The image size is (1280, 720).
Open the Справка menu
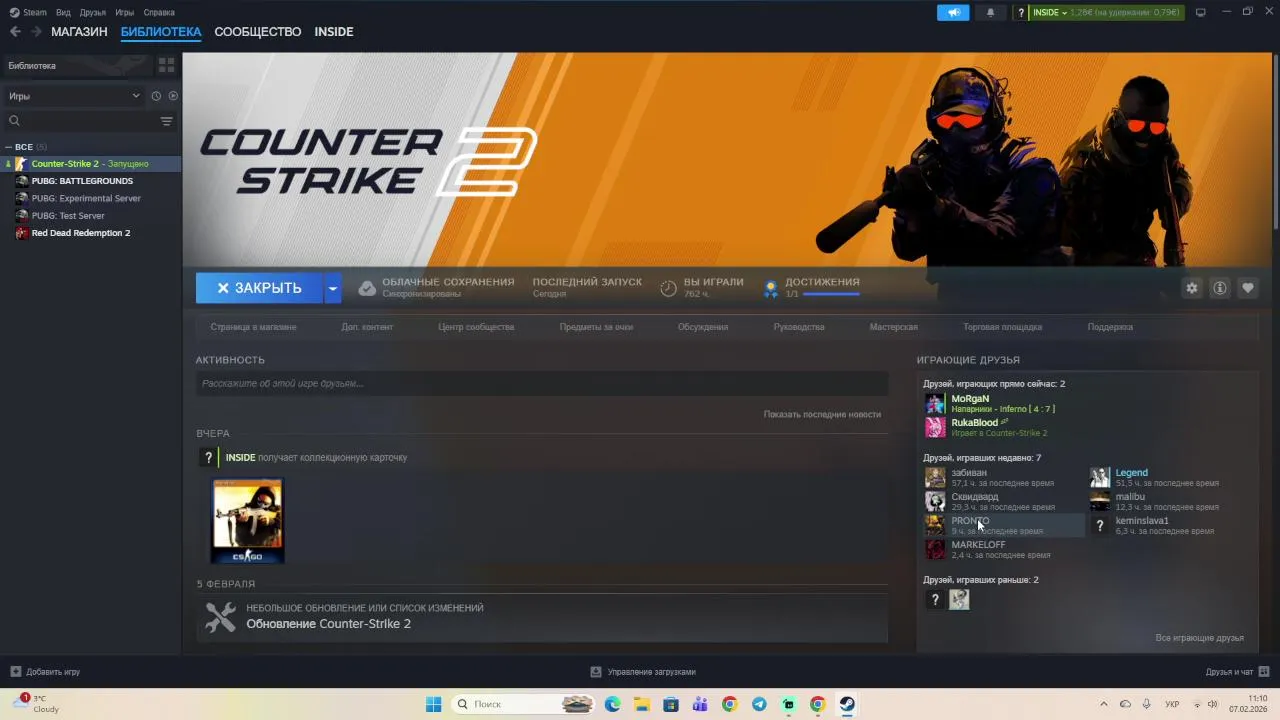click(159, 12)
